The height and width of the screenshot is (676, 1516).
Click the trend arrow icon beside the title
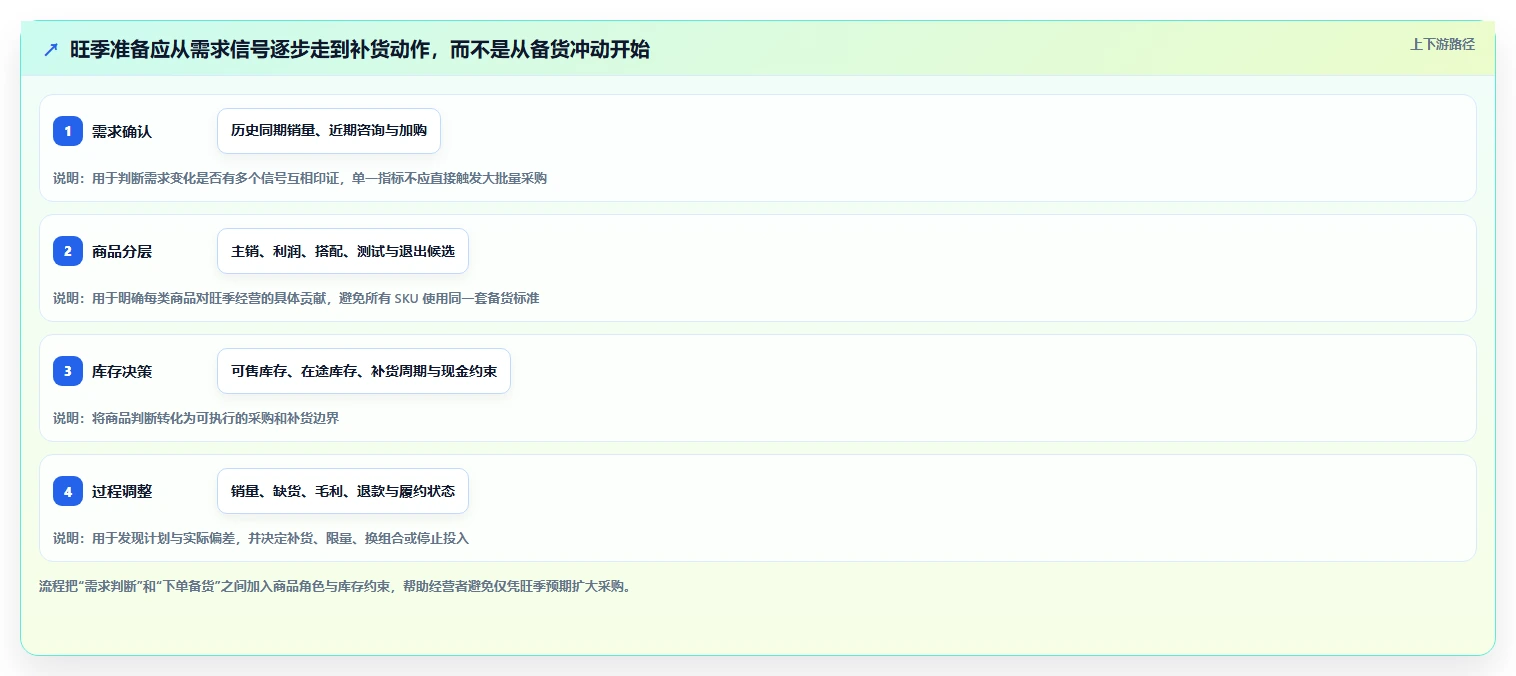click(x=51, y=49)
